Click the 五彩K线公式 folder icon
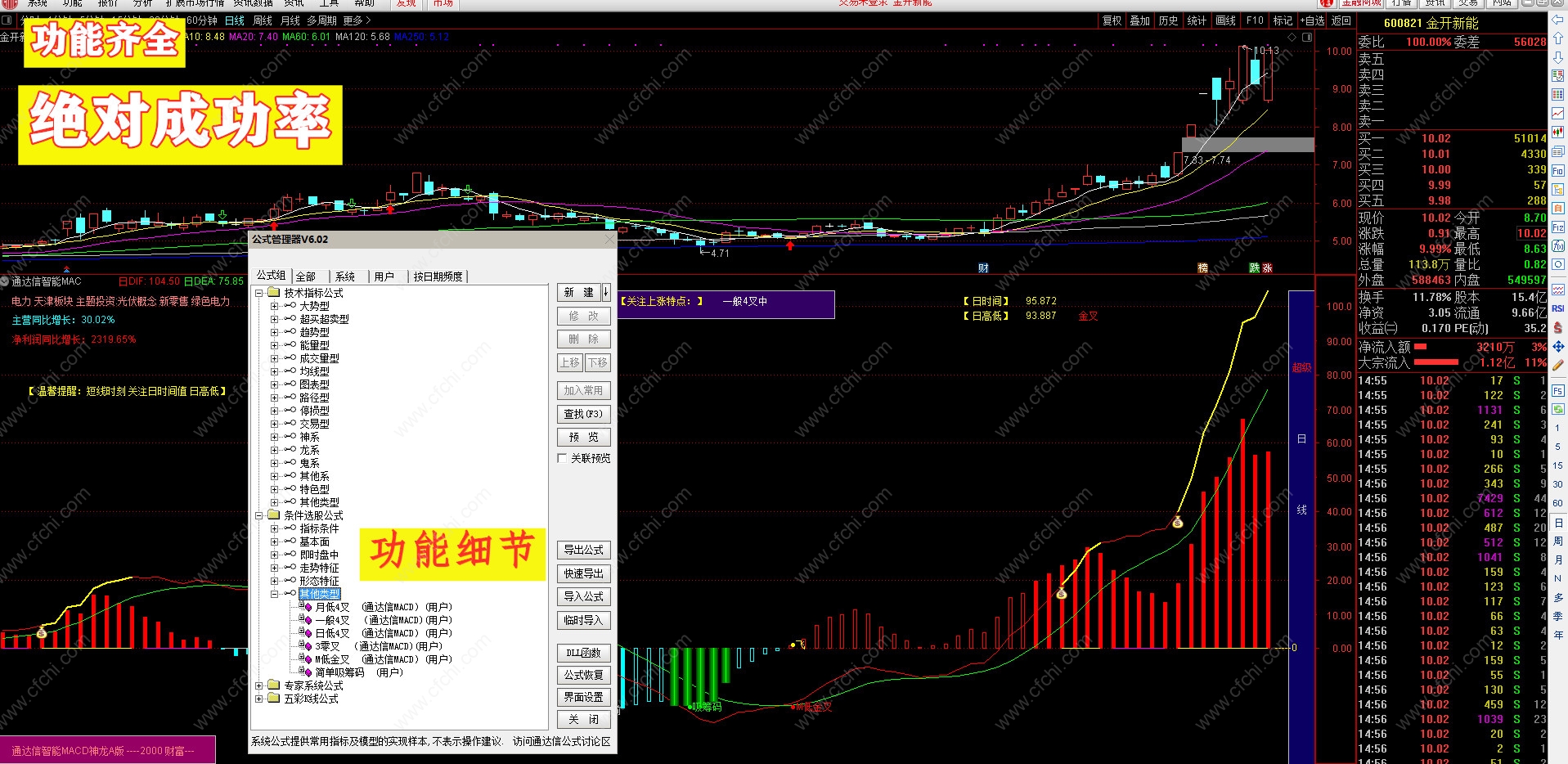 pyautogui.click(x=274, y=699)
